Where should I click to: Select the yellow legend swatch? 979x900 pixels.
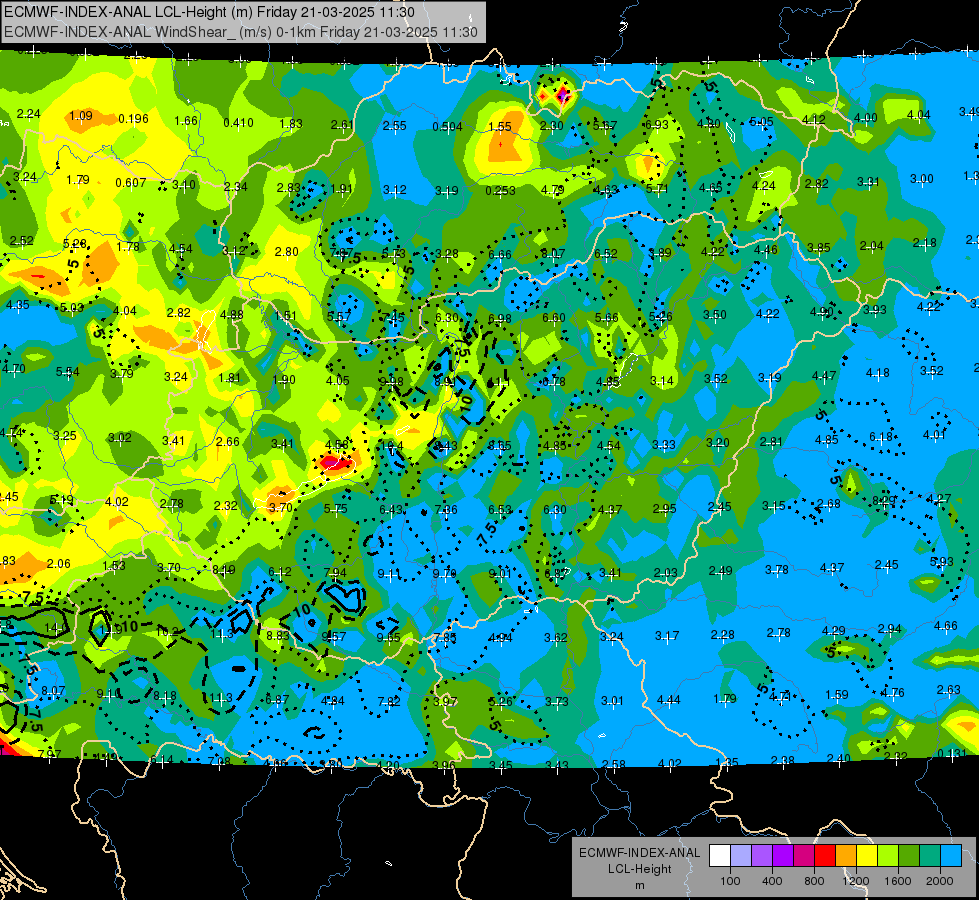coord(867,856)
